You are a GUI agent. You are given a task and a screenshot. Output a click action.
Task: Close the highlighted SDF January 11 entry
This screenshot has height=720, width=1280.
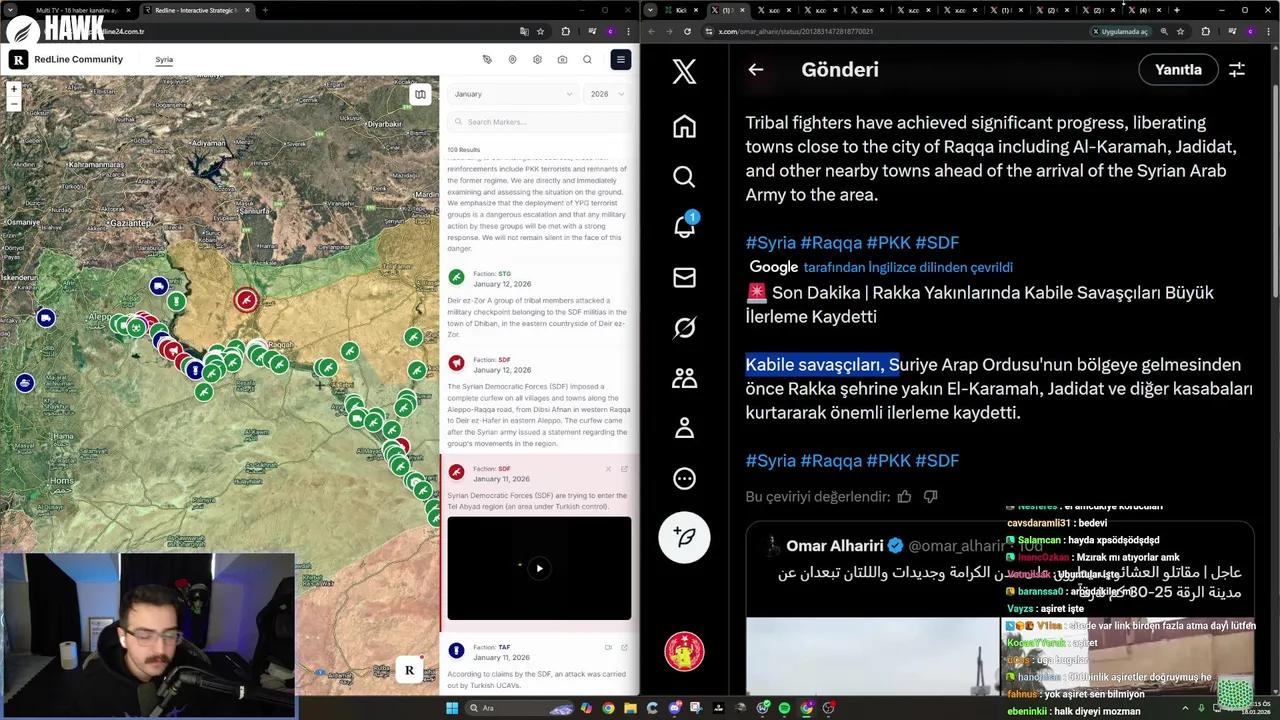pos(608,469)
